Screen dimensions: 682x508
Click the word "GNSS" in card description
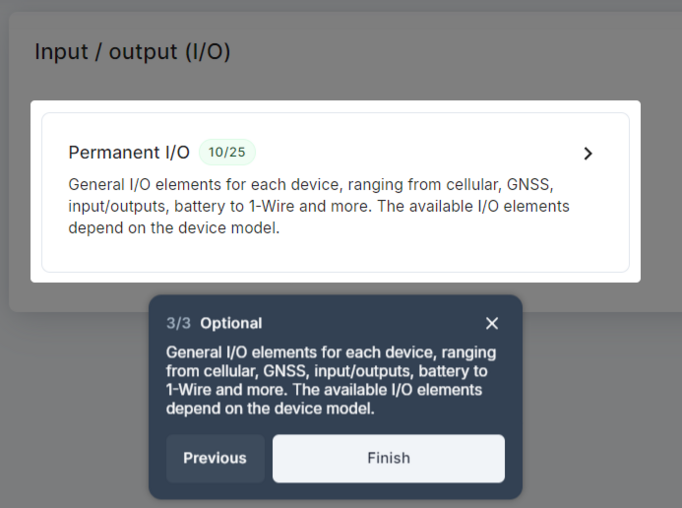pyautogui.click(x=530, y=185)
